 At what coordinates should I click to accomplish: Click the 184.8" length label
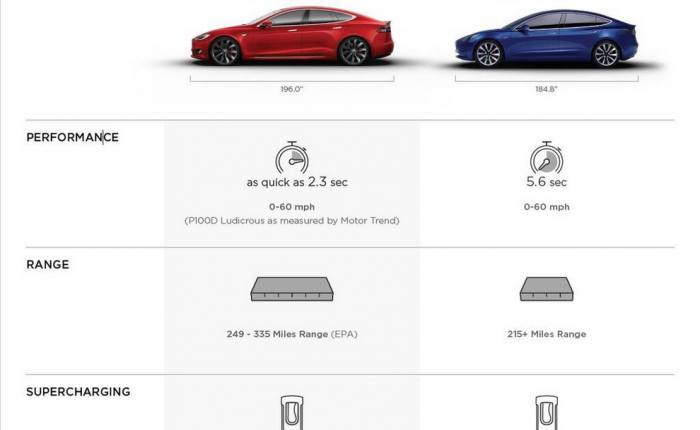(546, 89)
